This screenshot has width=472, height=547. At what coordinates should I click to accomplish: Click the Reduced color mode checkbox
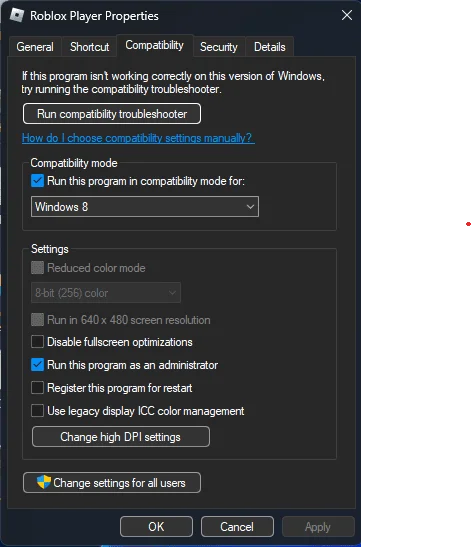[x=37, y=268]
